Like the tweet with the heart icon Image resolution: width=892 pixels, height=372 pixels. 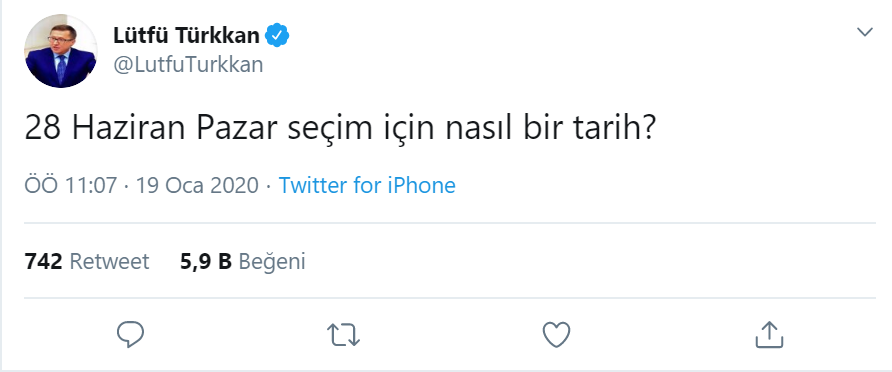coord(556,334)
